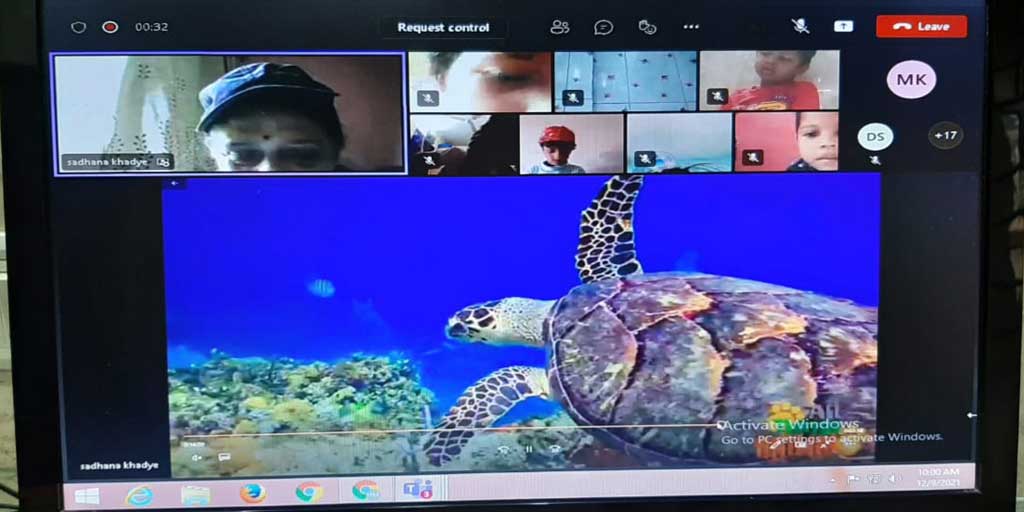Screen dimensions: 1024x512
Task: Select the tile with a child's face on pink background
Action: coord(786,142)
